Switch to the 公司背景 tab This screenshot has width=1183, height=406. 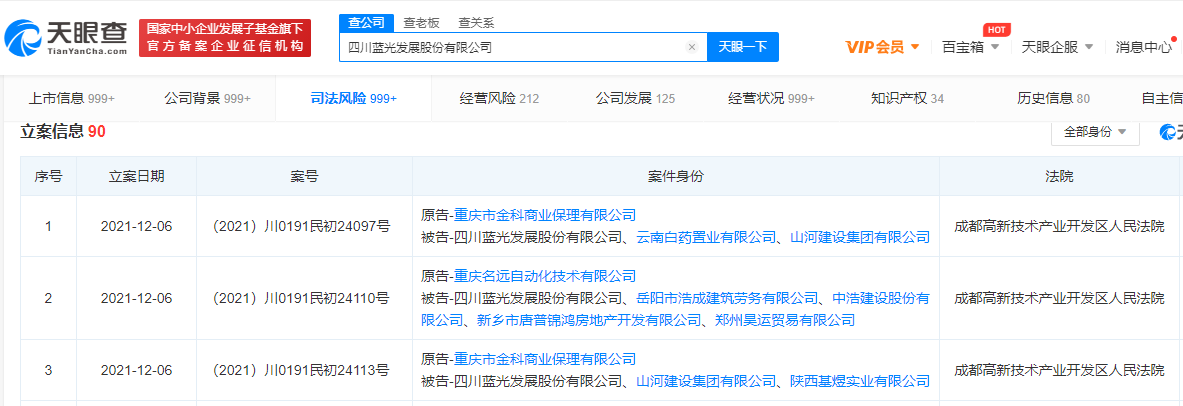(x=207, y=98)
